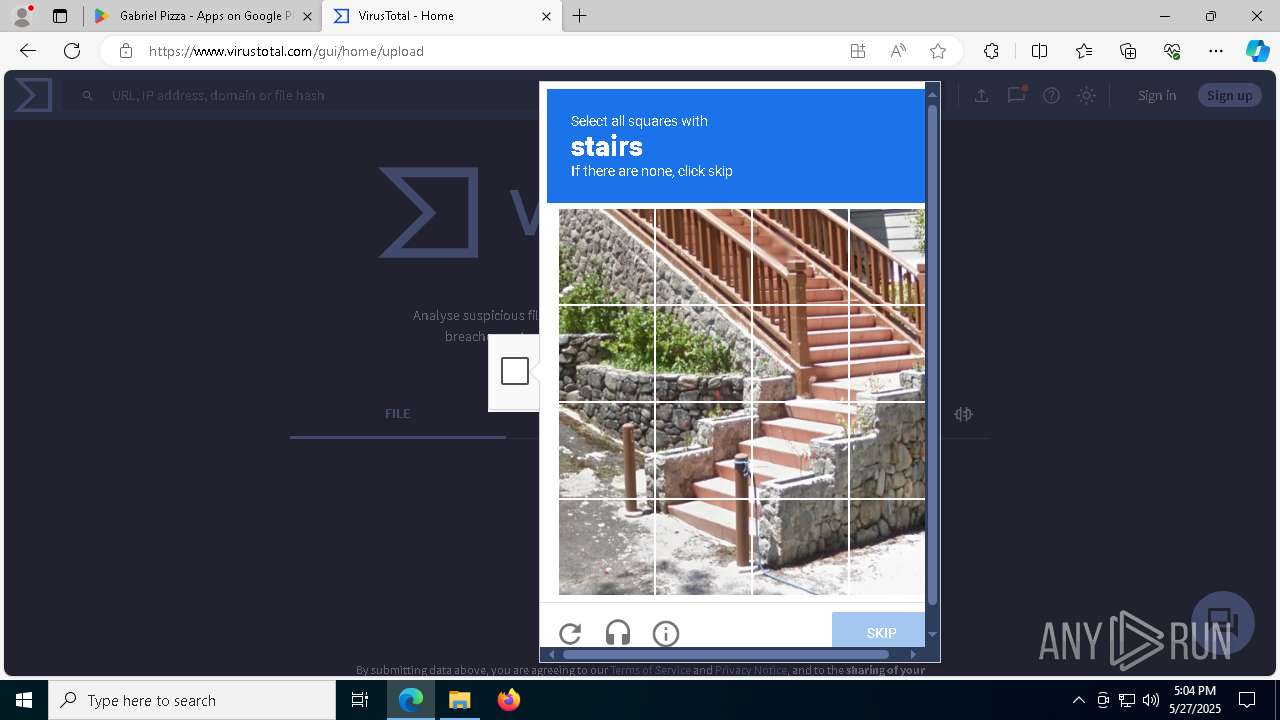Viewport: 1280px width, 720px height.
Task: Click the read aloud icon in address bar
Action: [x=898, y=51]
